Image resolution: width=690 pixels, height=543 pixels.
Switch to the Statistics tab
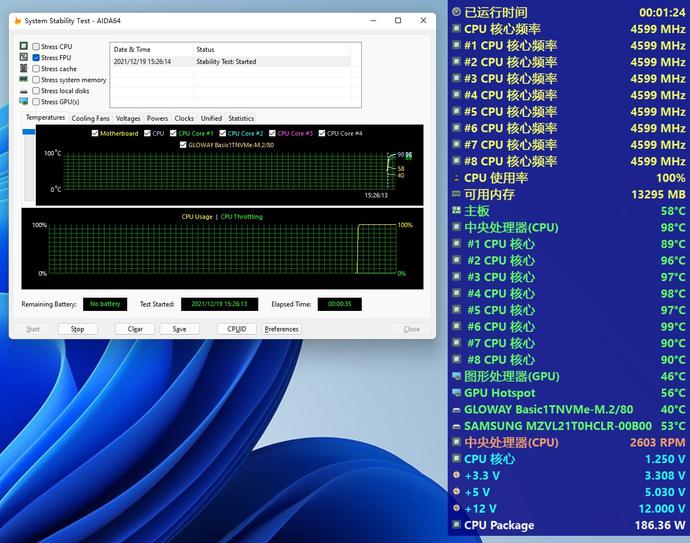241,118
